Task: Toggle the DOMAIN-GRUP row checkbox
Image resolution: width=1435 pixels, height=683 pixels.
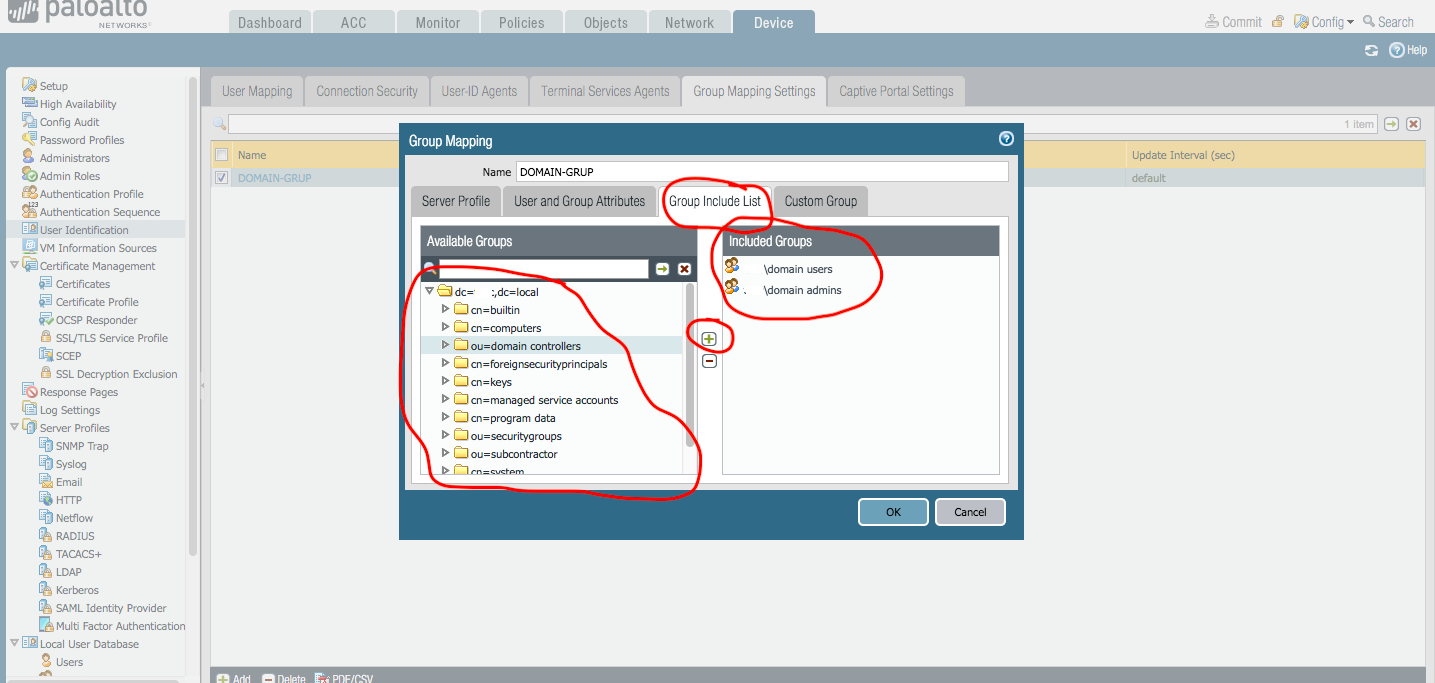Action: point(222,178)
